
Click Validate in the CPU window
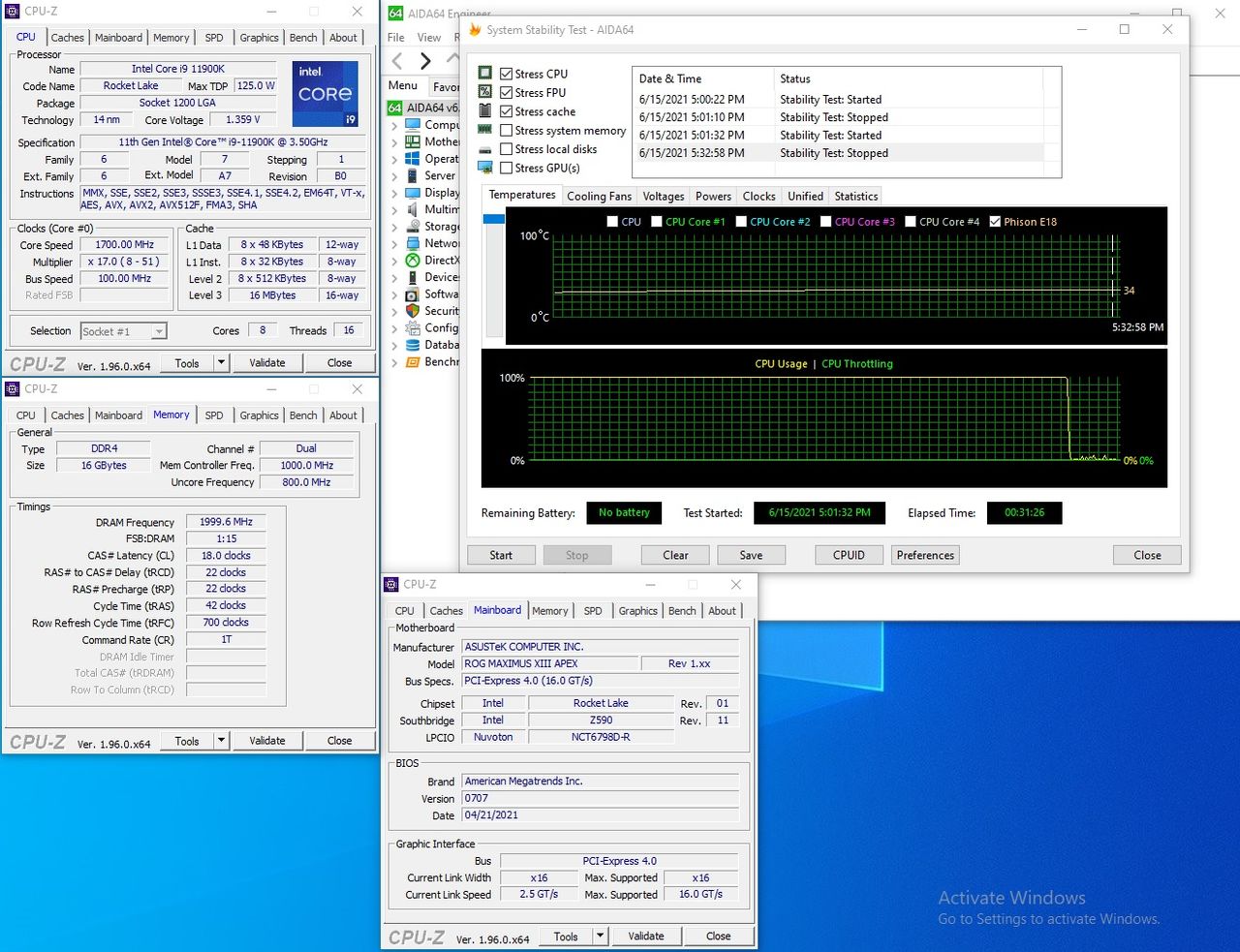(x=267, y=363)
